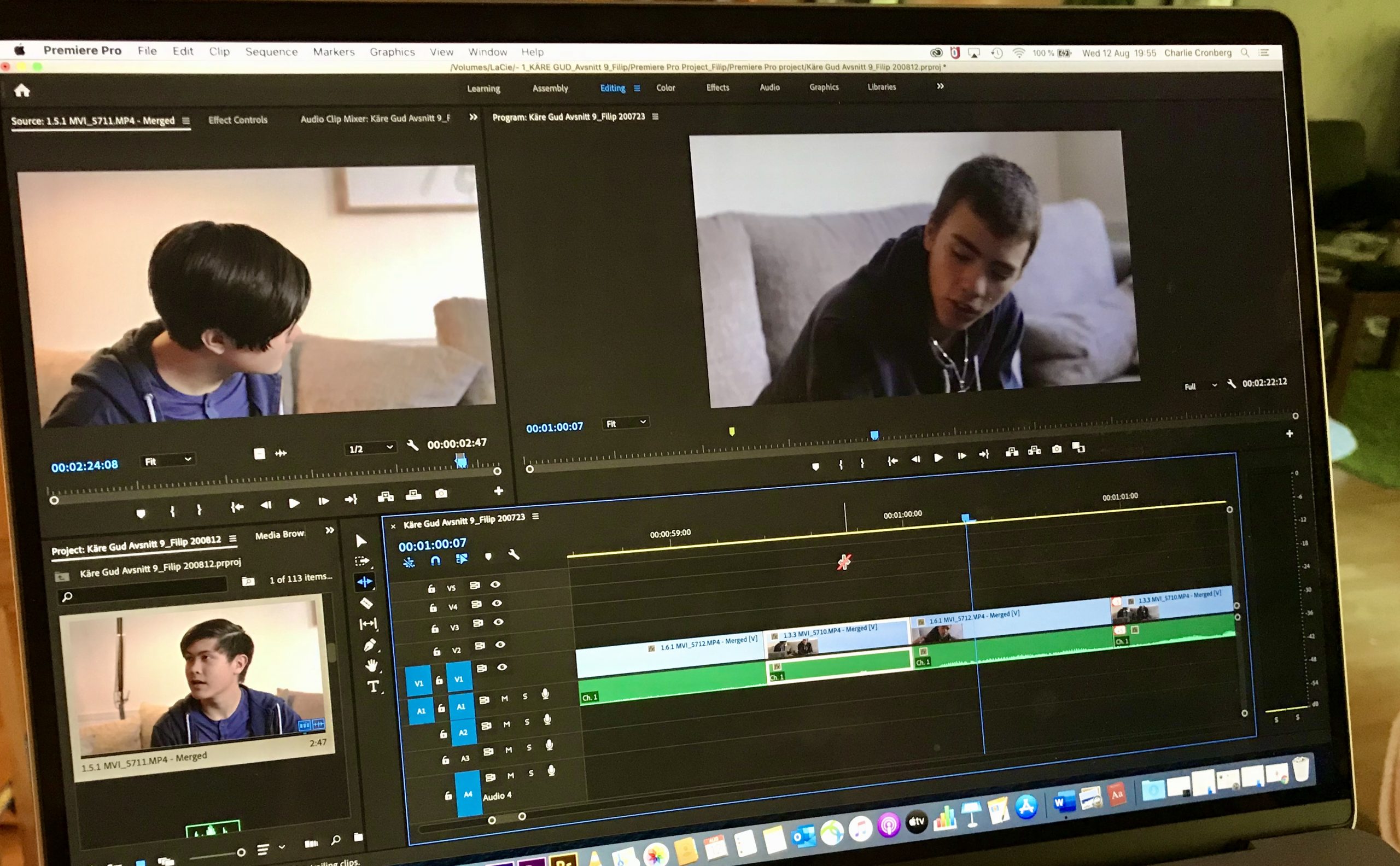Select the Ripple Edit tool
Image resolution: width=1400 pixels, height=866 pixels.
pyautogui.click(x=364, y=582)
